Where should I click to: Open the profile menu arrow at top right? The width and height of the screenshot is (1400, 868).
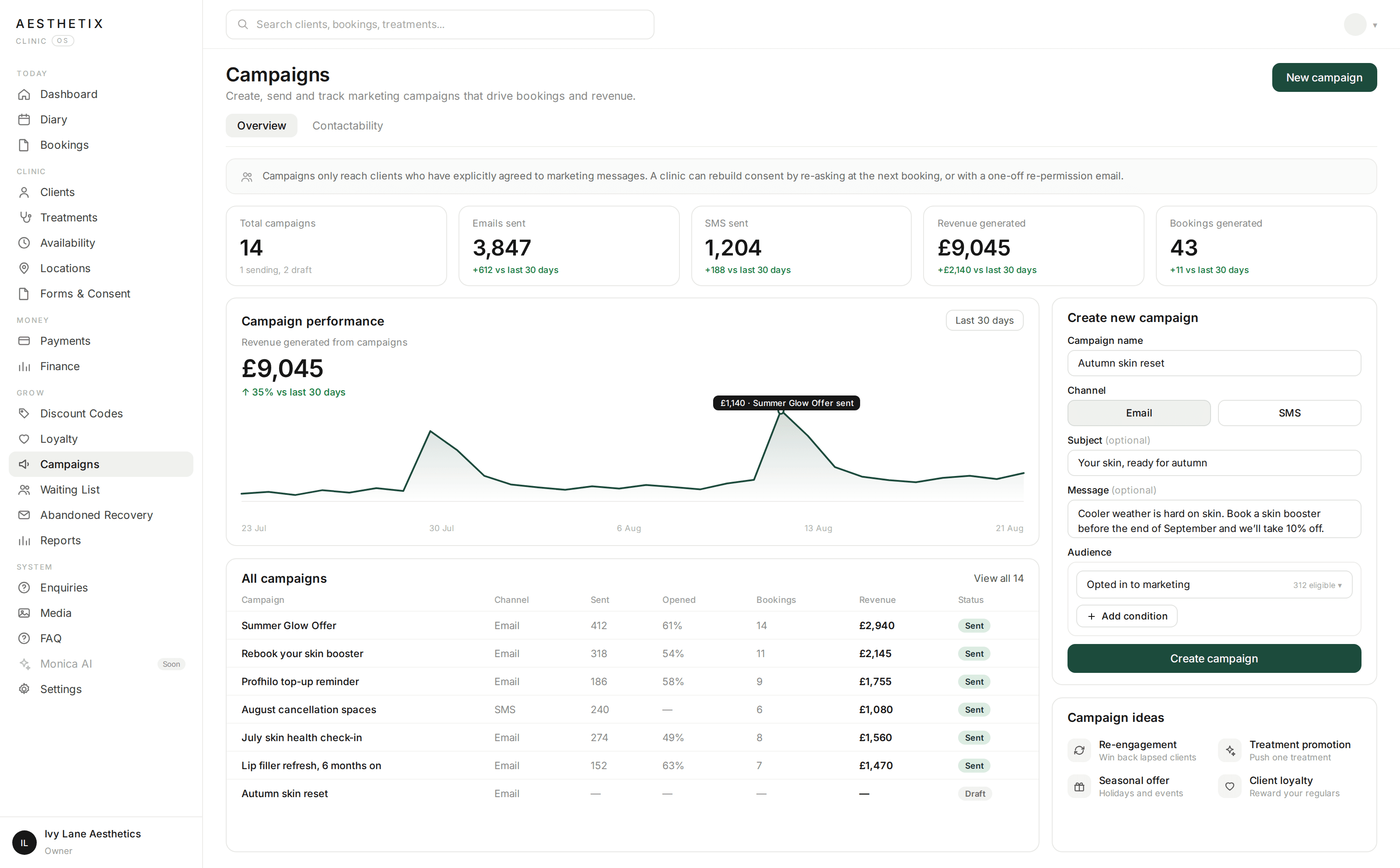coord(1375,25)
